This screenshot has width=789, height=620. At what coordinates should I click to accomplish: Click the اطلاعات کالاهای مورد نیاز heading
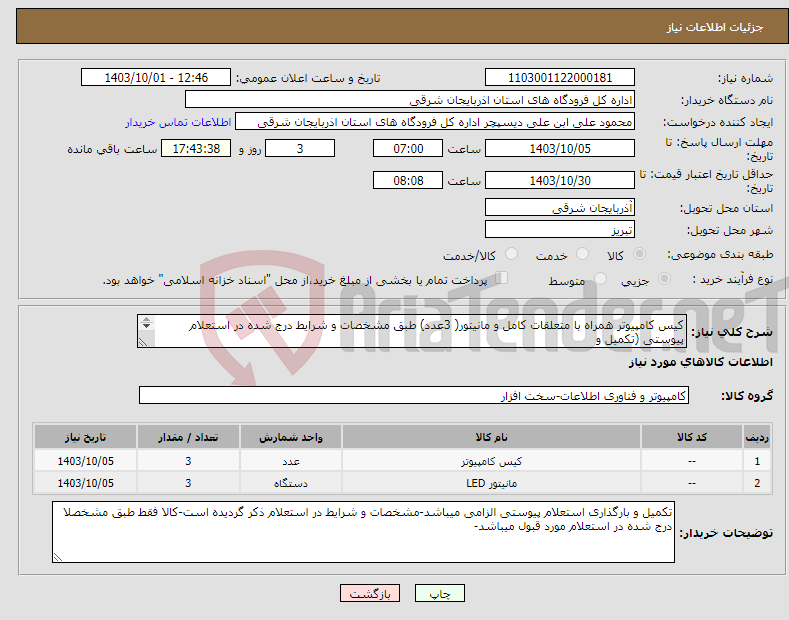700,362
